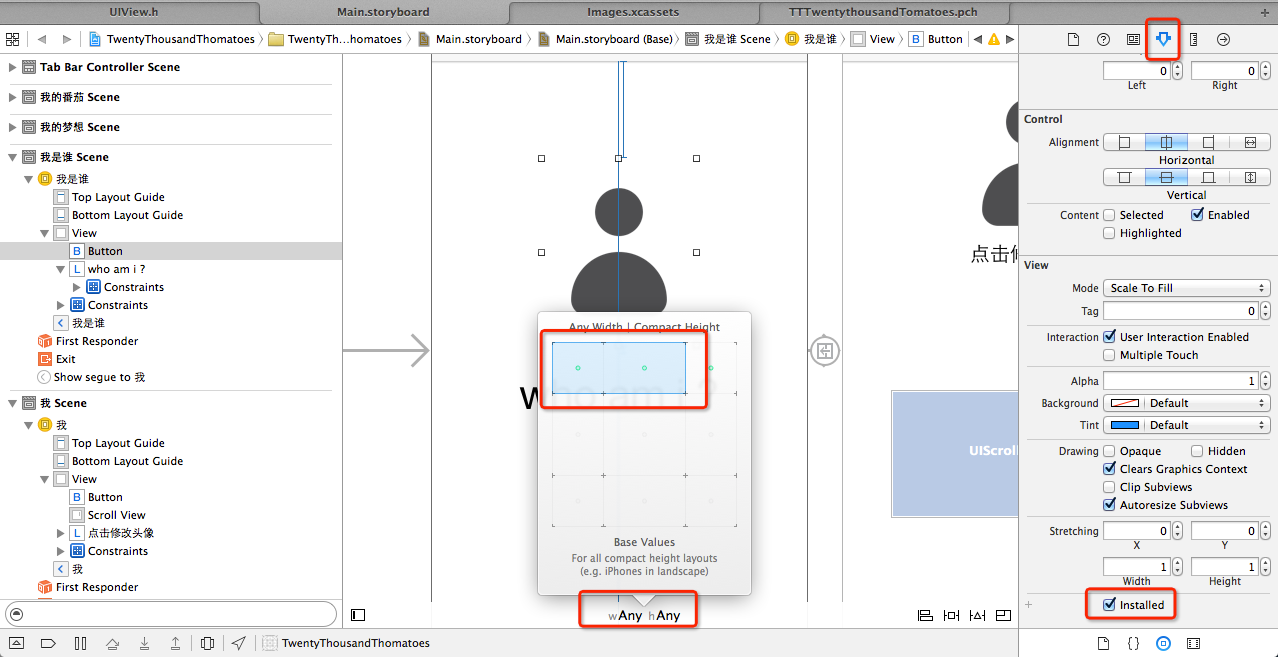The width and height of the screenshot is (1278, 657).
Task: Select the Main.storyboard tab
Action: pos(383,12)
